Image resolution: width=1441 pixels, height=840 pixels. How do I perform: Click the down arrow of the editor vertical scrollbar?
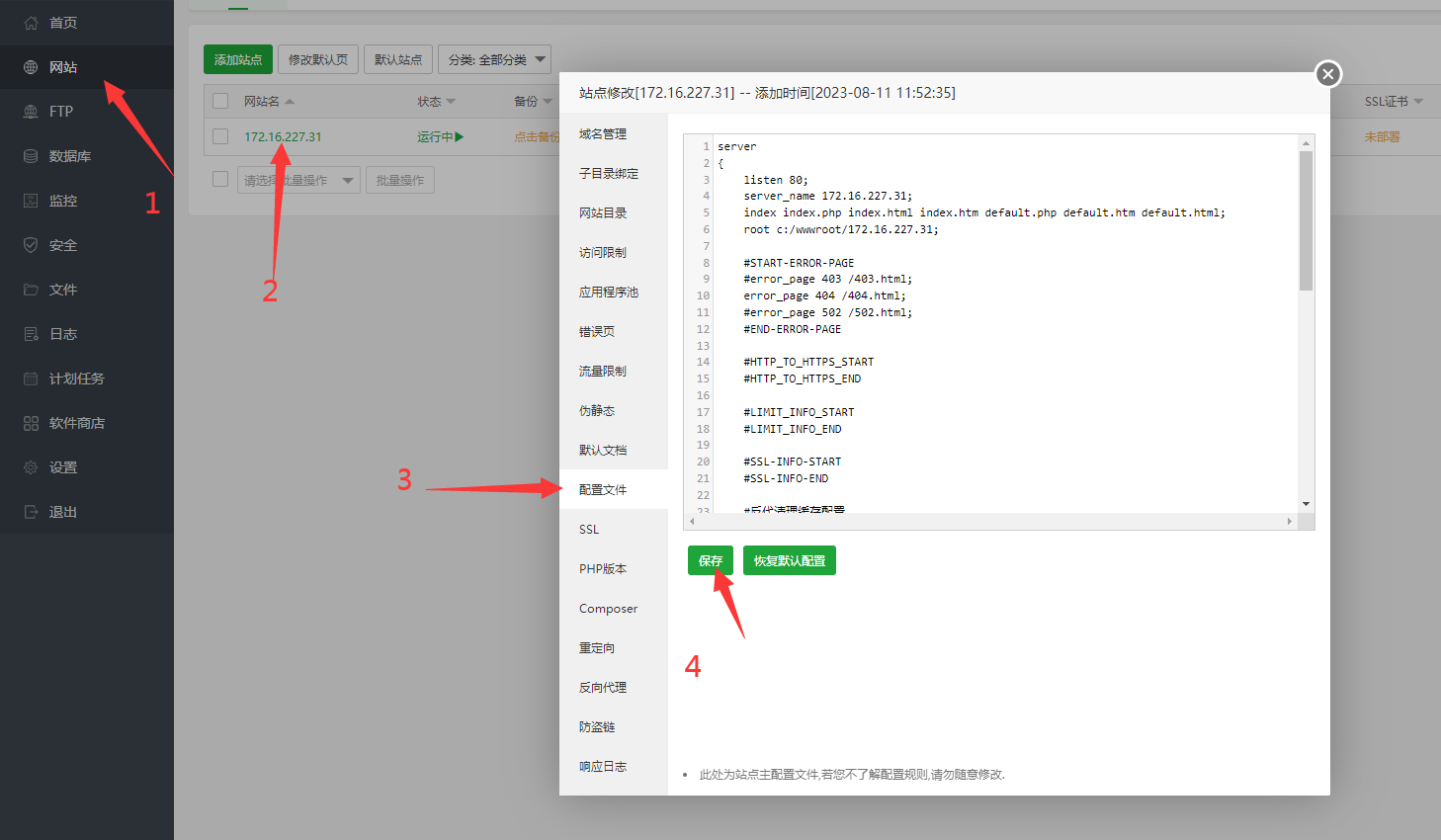[1306, 504]
